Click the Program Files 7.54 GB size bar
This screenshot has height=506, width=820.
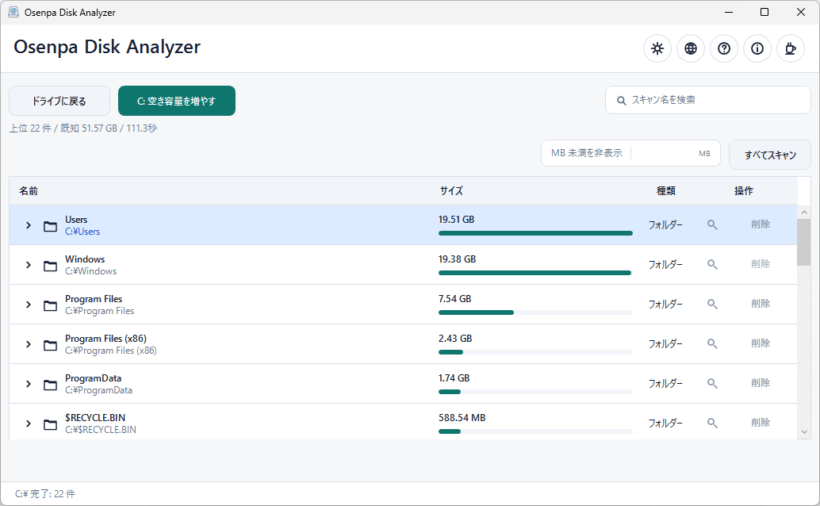click(x=536, y=313)
